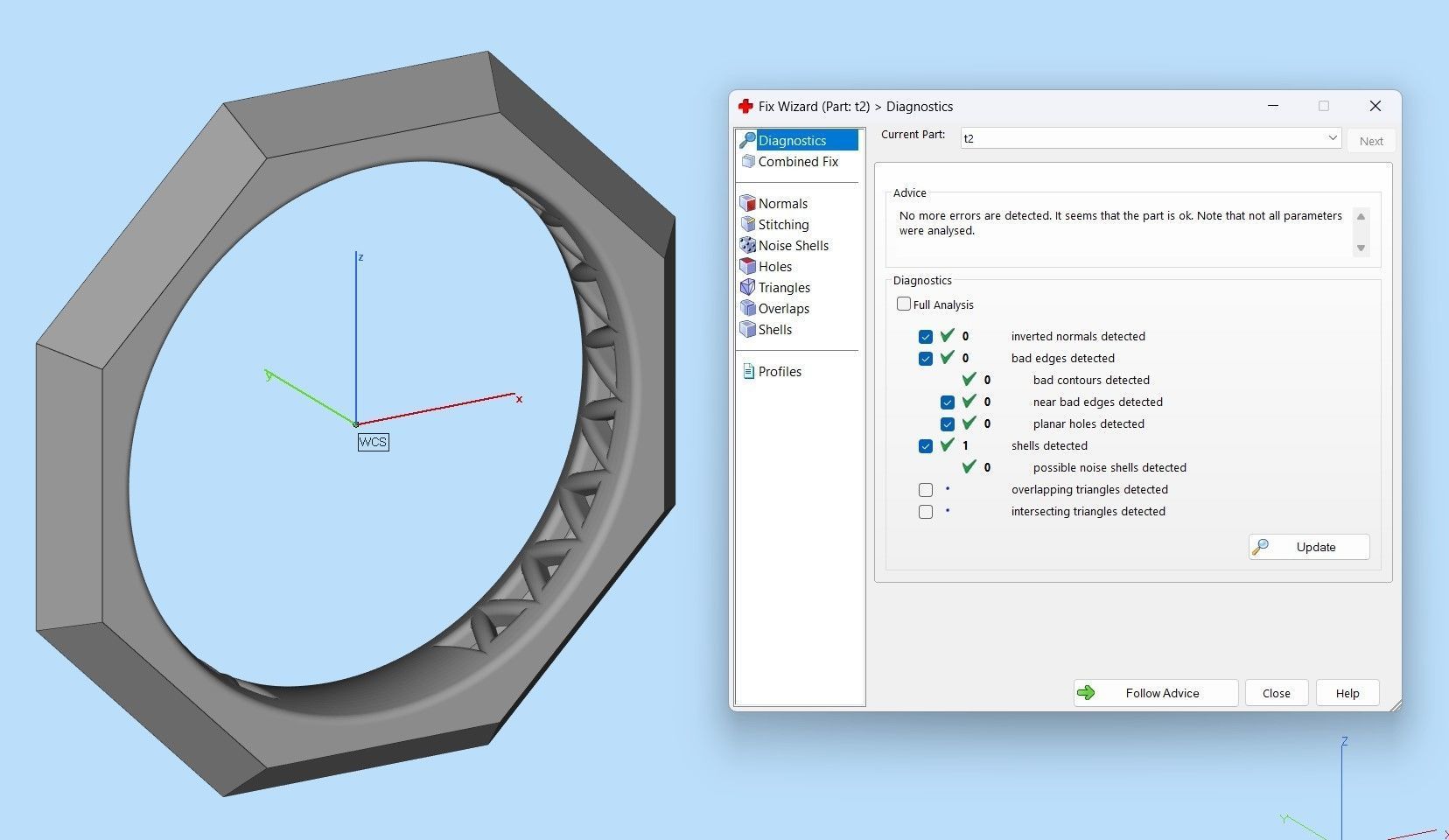Viewport: 1449px width, 840px height.
Task: Uncheck the bad edges detected checkbox
Action: [x=926, y=359]
